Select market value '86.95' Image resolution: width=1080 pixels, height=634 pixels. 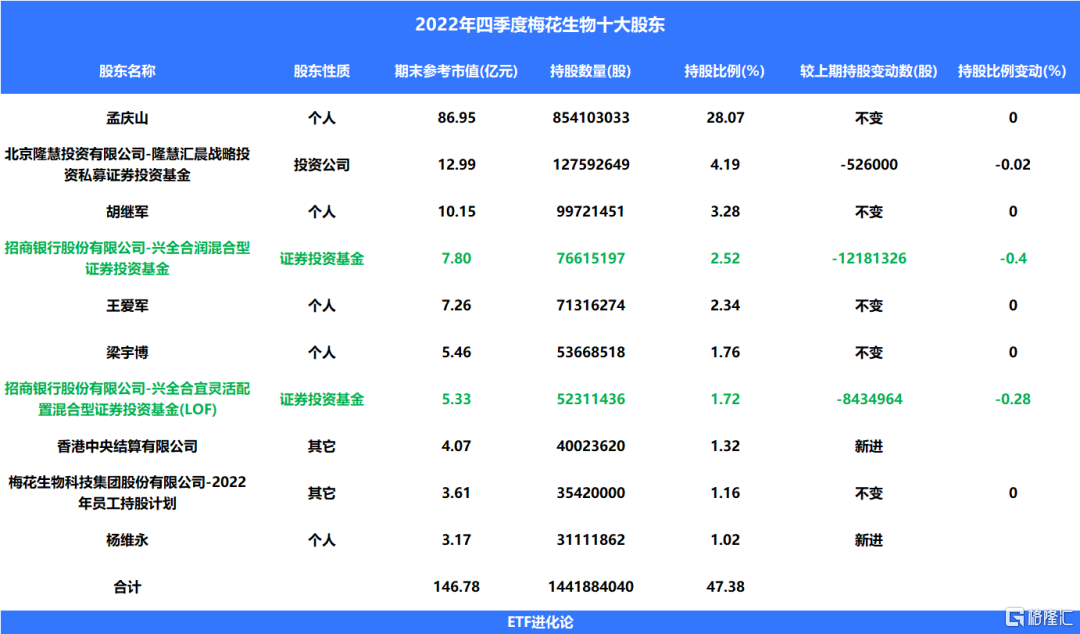click(x=457, y=118)
